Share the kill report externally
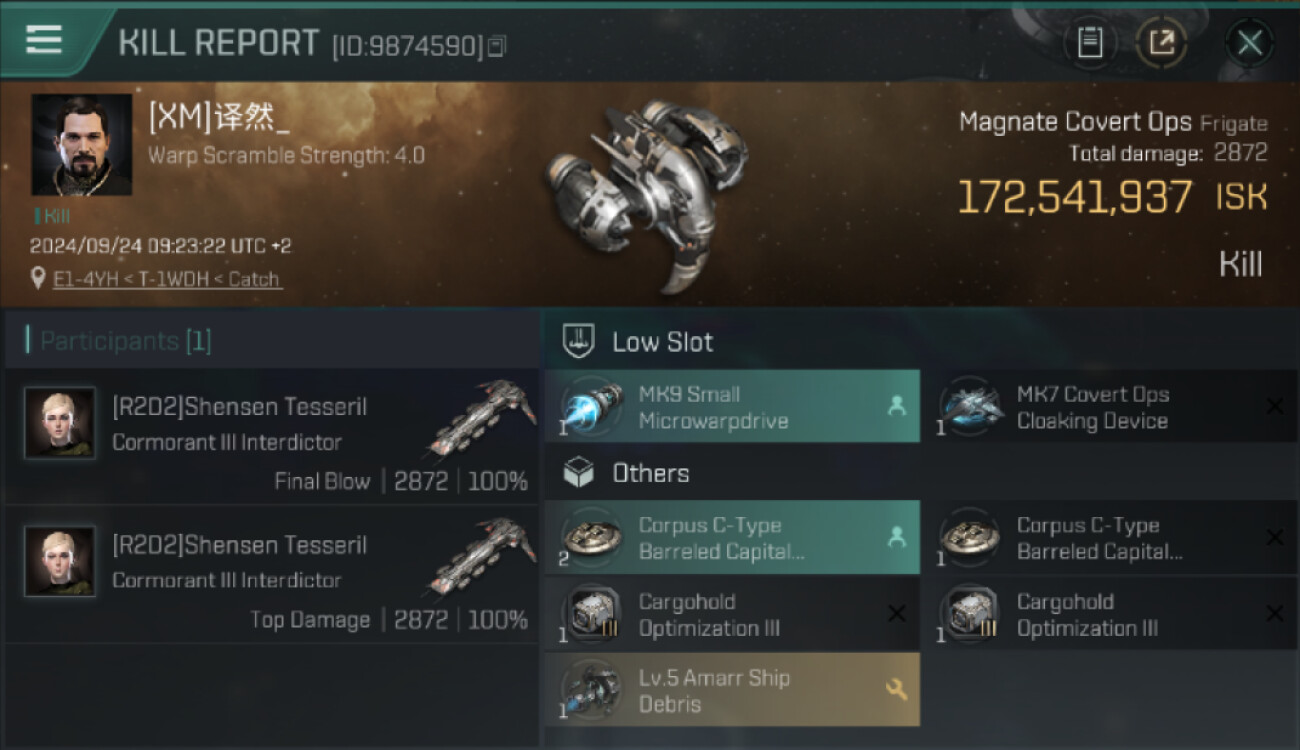The image size is (1300, 750). click(1161, 42)
